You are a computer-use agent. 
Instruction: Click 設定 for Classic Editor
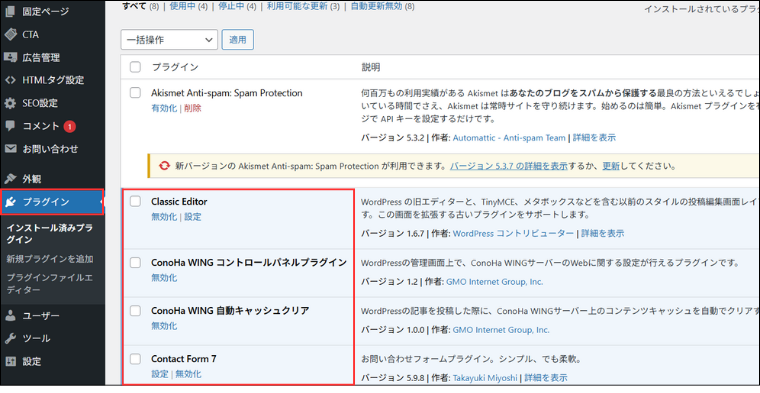pos(192,217)
